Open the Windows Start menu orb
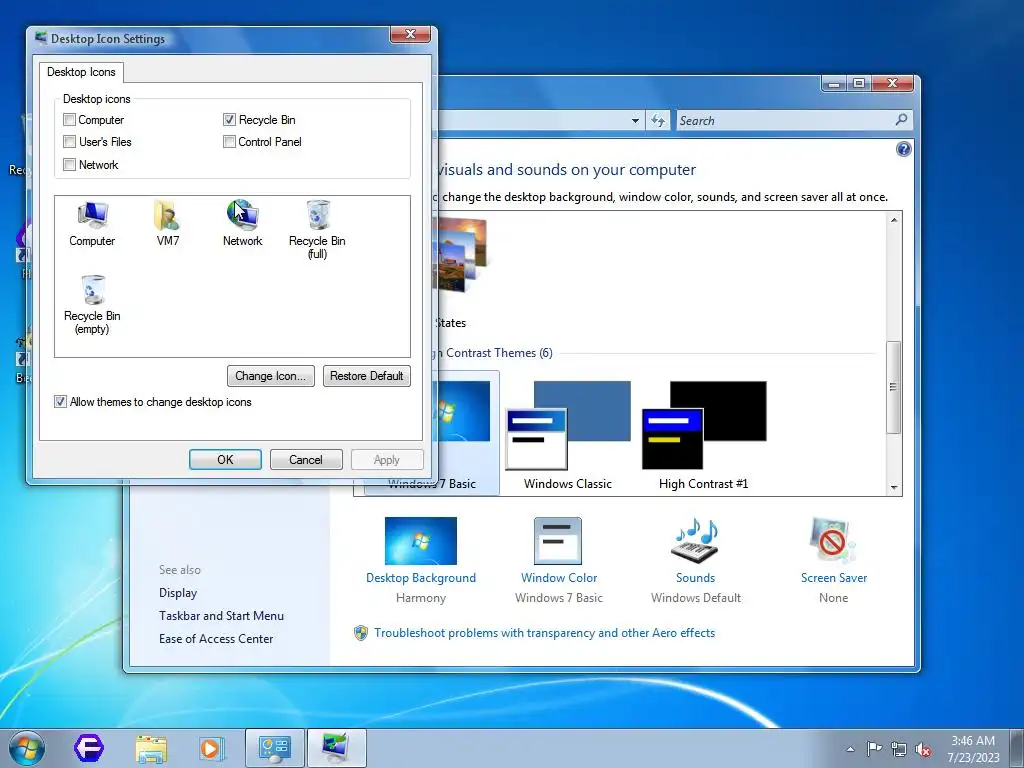 click(26, 748)
